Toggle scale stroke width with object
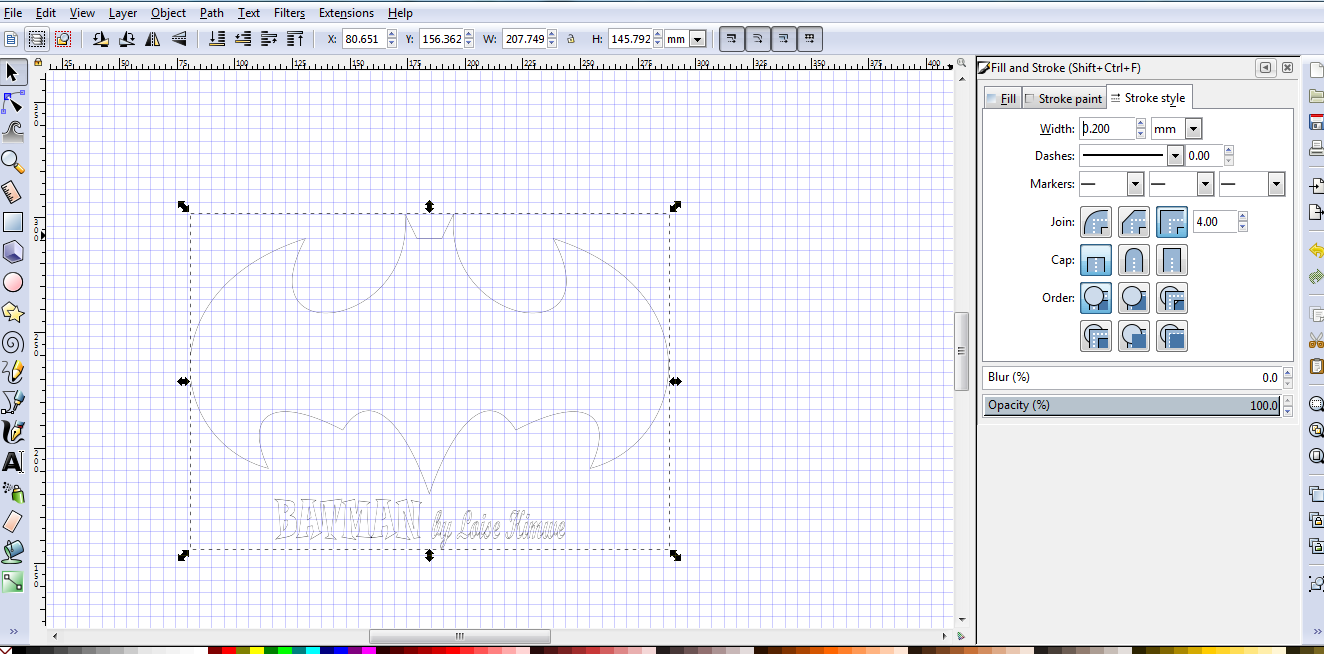The width and height of the screenshot is (1324, 654). pos(732,39)
